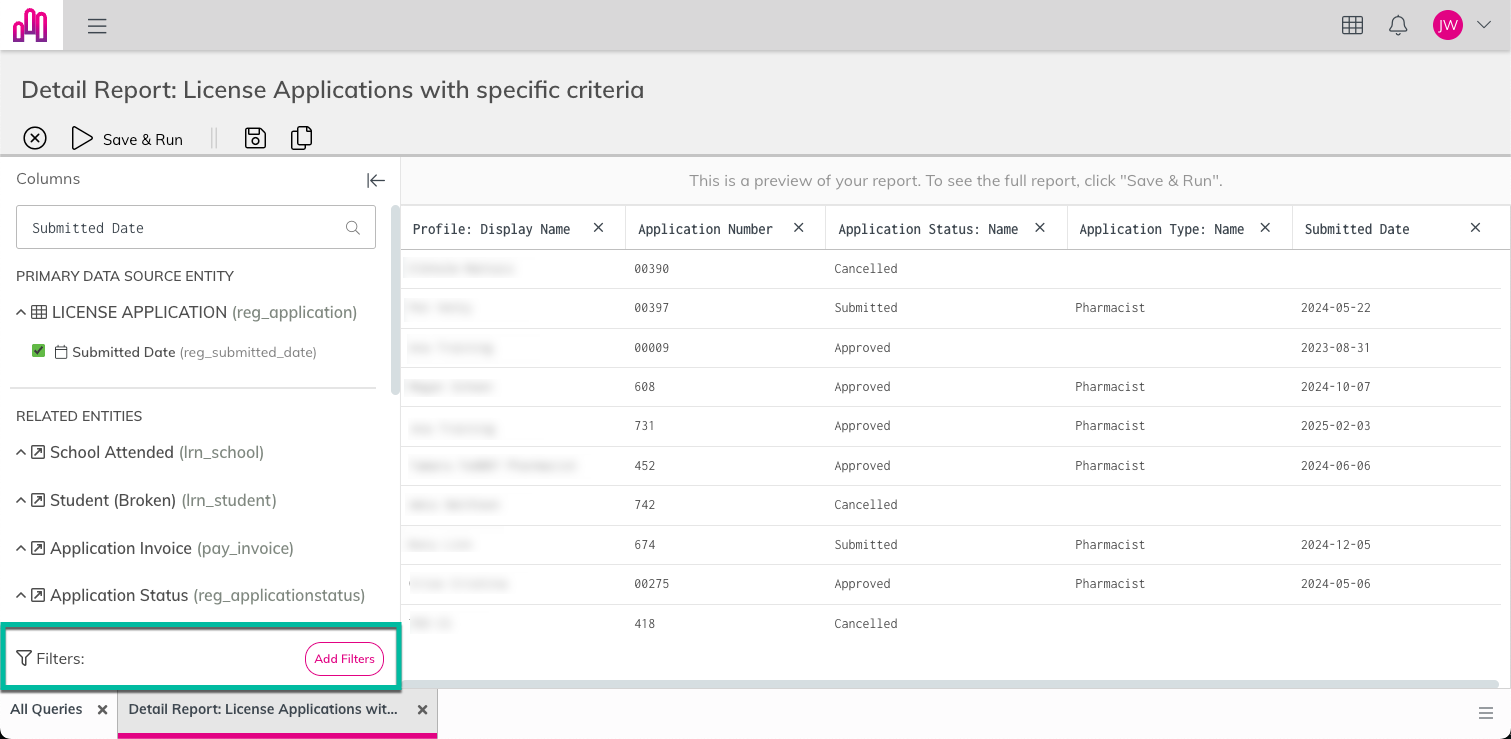Click application number 418
Viewport: 1511px width, 739px height.
point(644,624)
